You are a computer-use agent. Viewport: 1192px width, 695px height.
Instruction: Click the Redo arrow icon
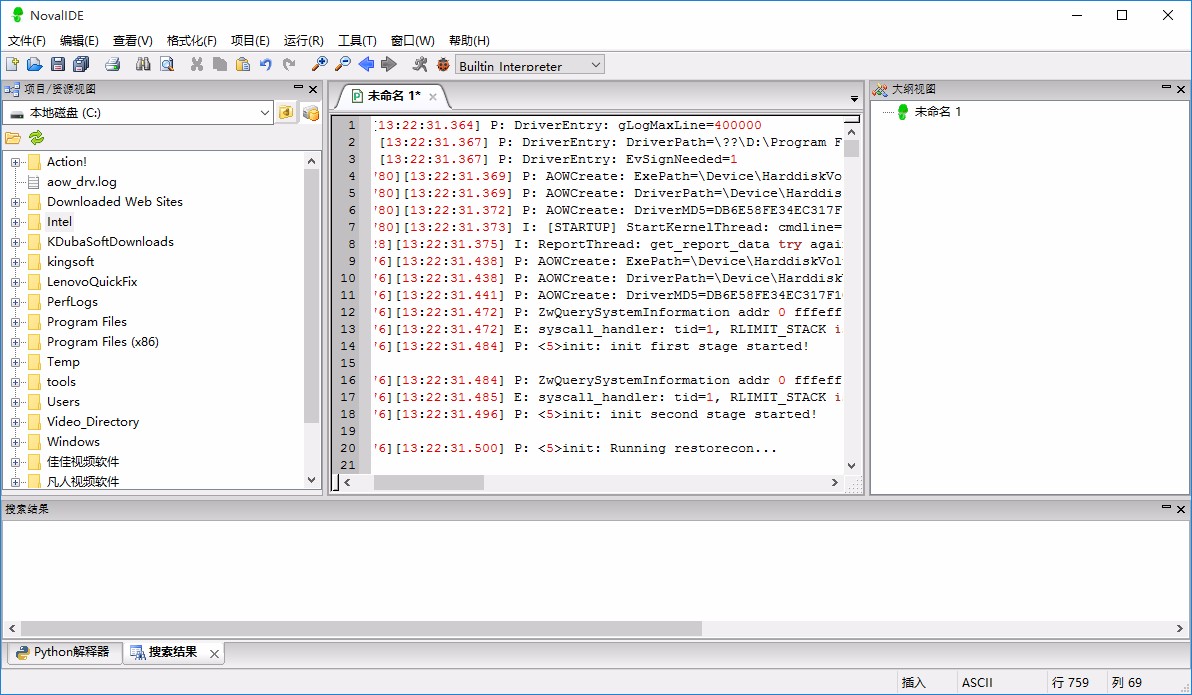[289, 65]
